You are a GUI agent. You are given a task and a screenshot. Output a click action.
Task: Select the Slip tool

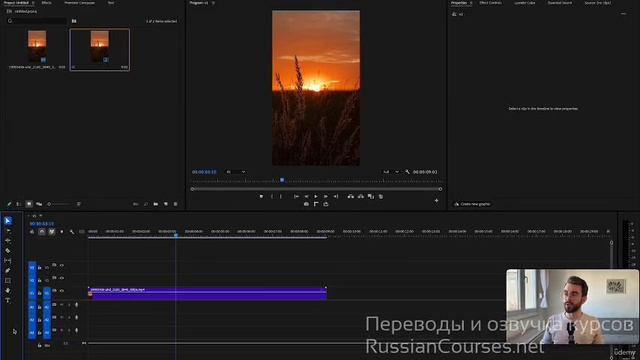click(x=8, y=260)
